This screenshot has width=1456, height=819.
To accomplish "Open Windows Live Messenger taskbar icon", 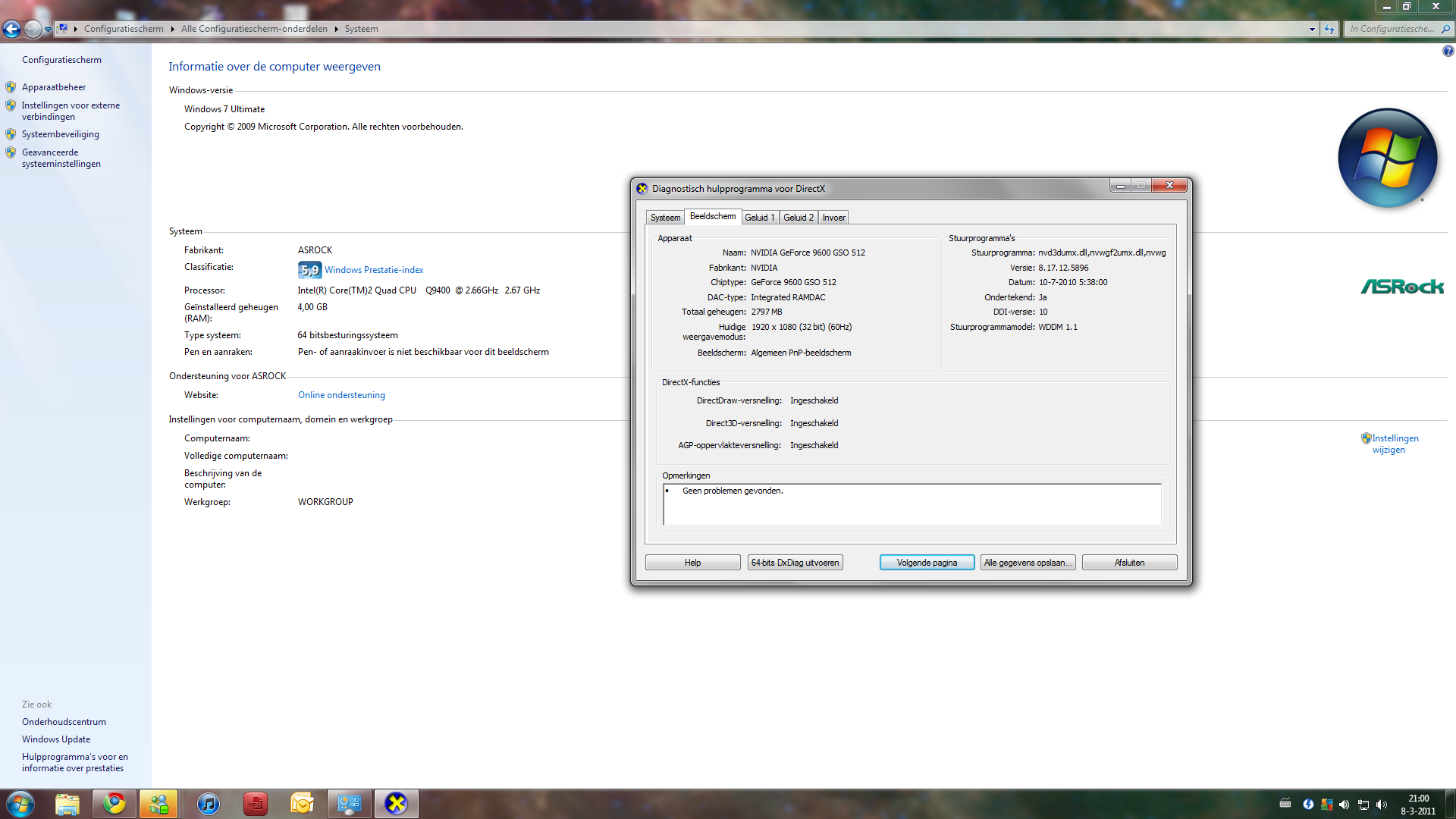I will pyautogui.click(x=158, y=804).
